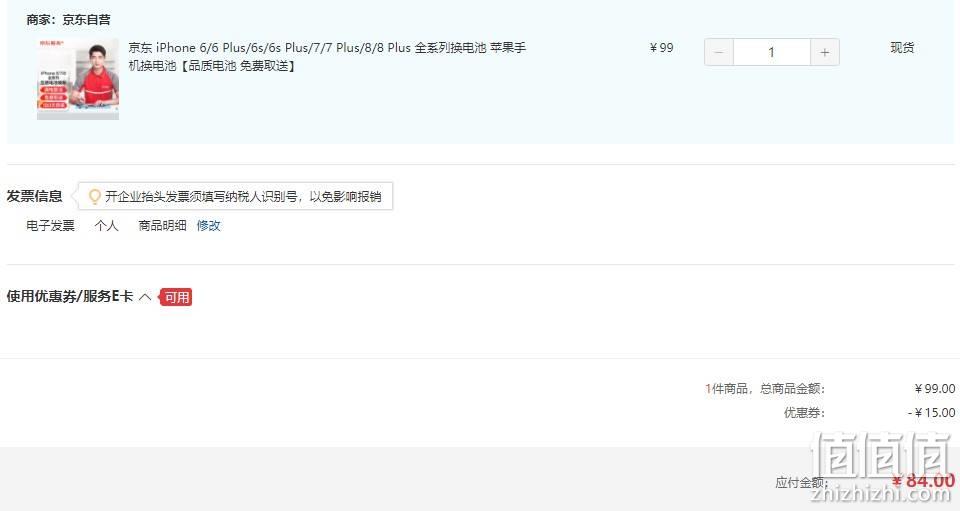Image resolution: width=960 pixels, height=511 pixels.
Task: Click the taxpayer ID invoice tip text
Action: [x=243, y=196]
